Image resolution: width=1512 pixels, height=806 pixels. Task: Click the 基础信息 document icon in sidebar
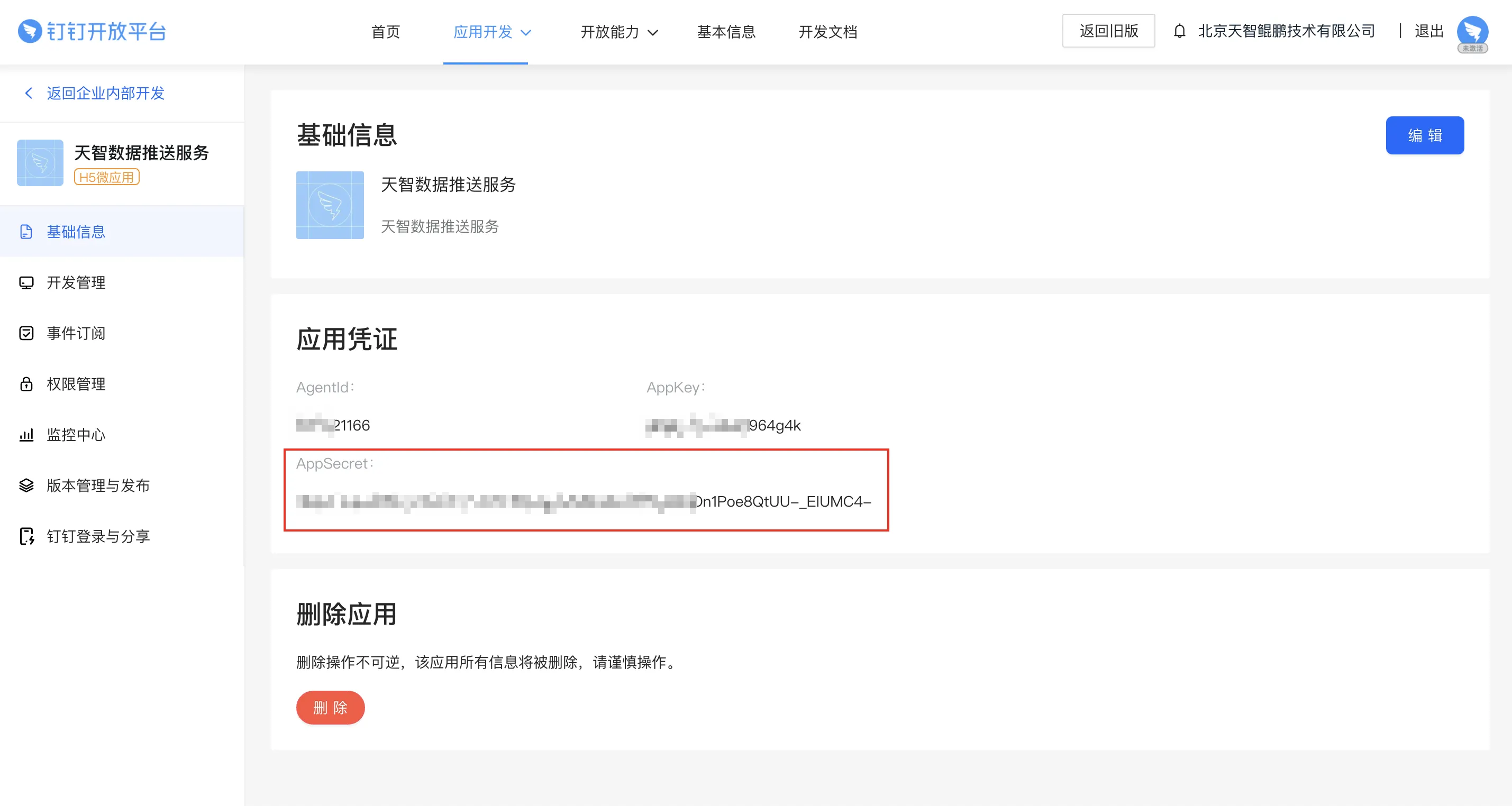(x=26, y=232)
